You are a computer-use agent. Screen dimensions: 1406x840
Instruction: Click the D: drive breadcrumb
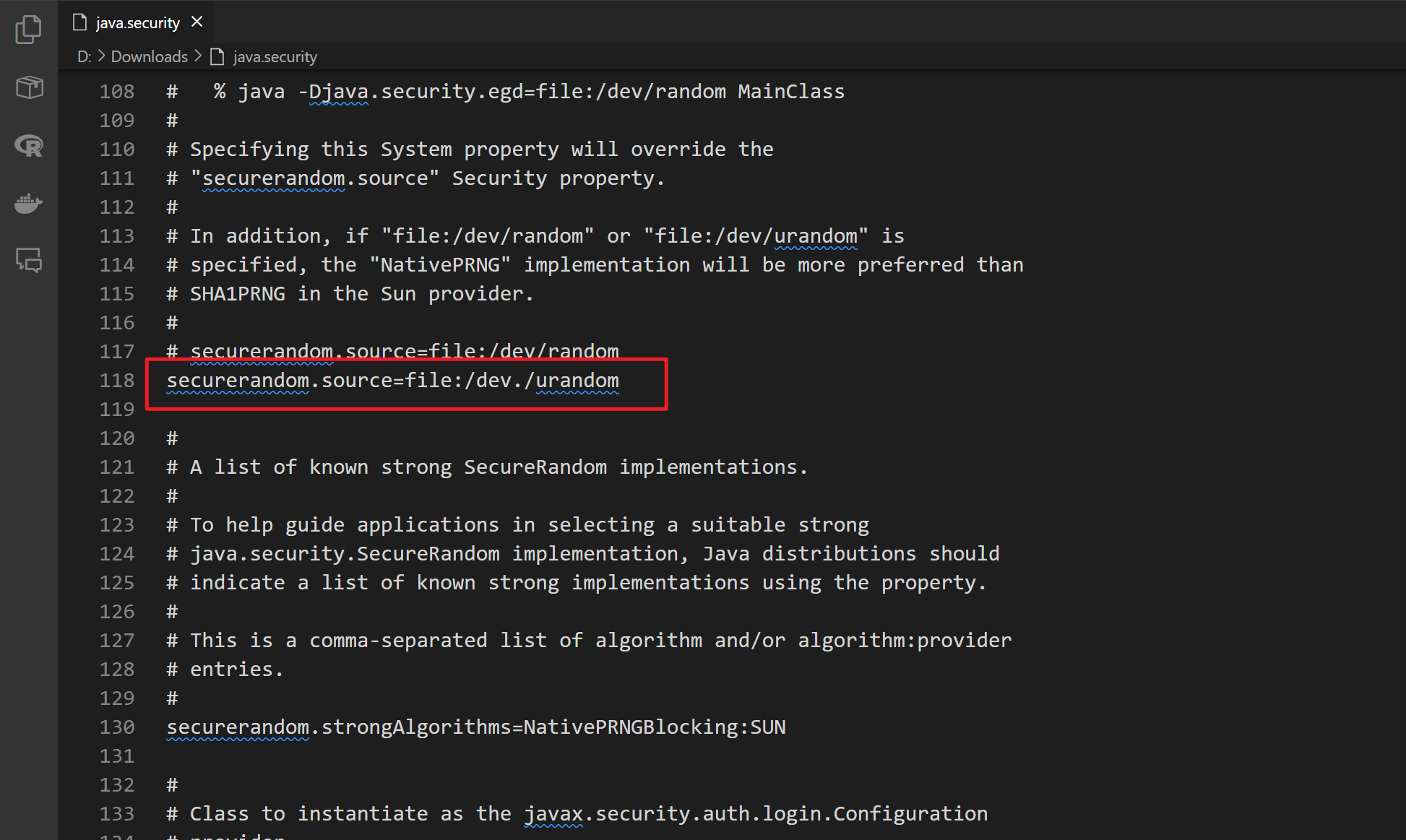85,56
